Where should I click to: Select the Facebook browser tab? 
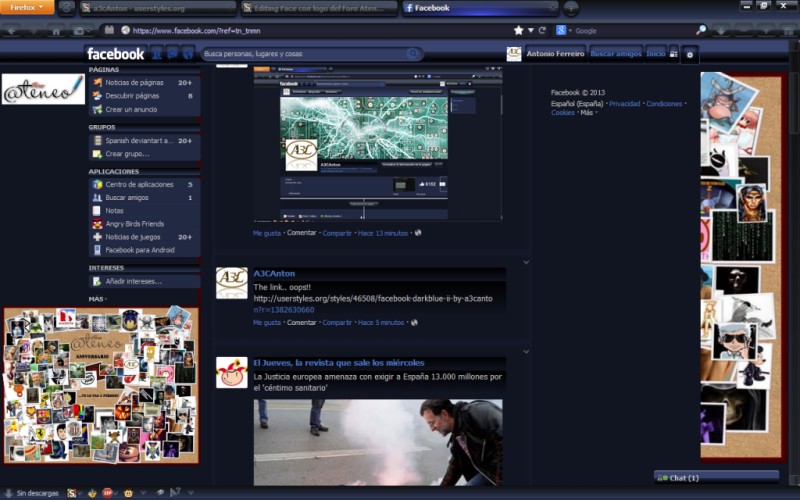tap(480, 8)
